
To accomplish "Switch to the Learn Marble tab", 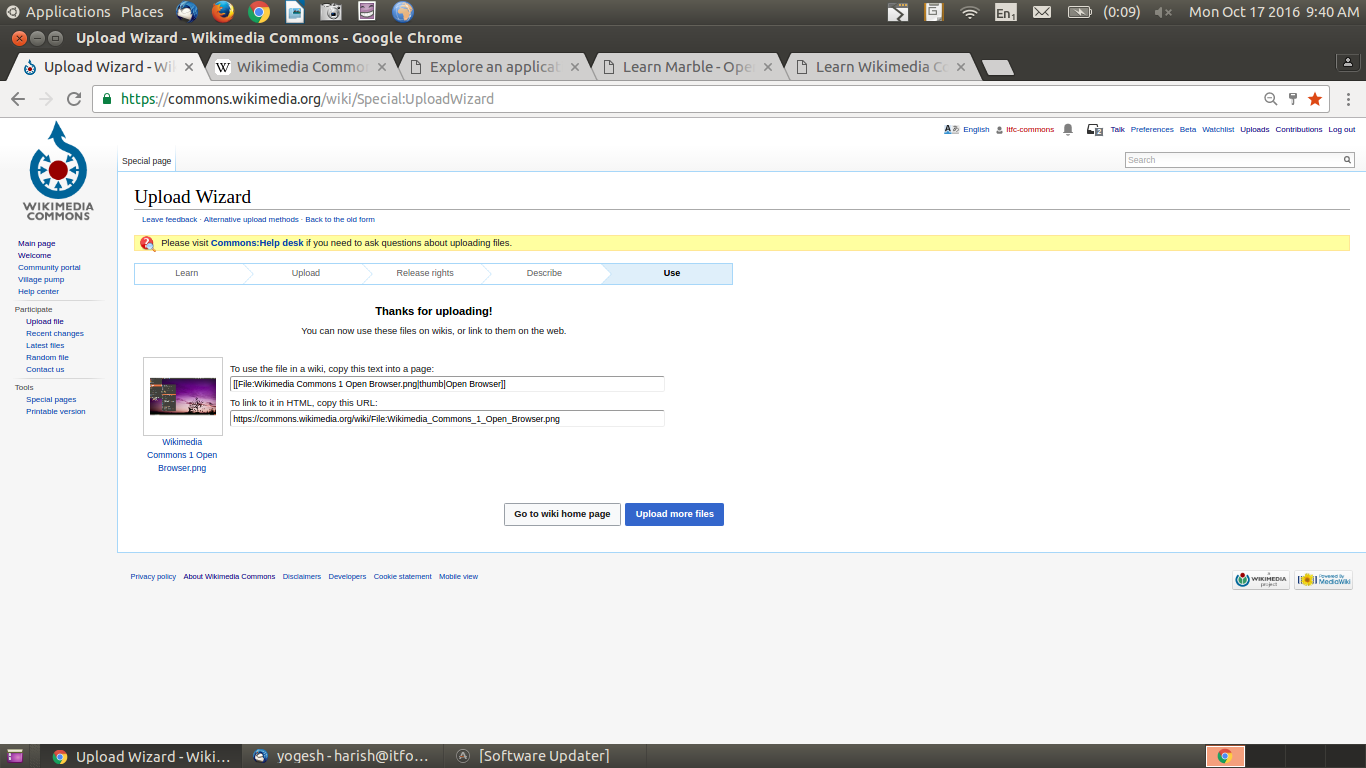I will click(688, 67).
